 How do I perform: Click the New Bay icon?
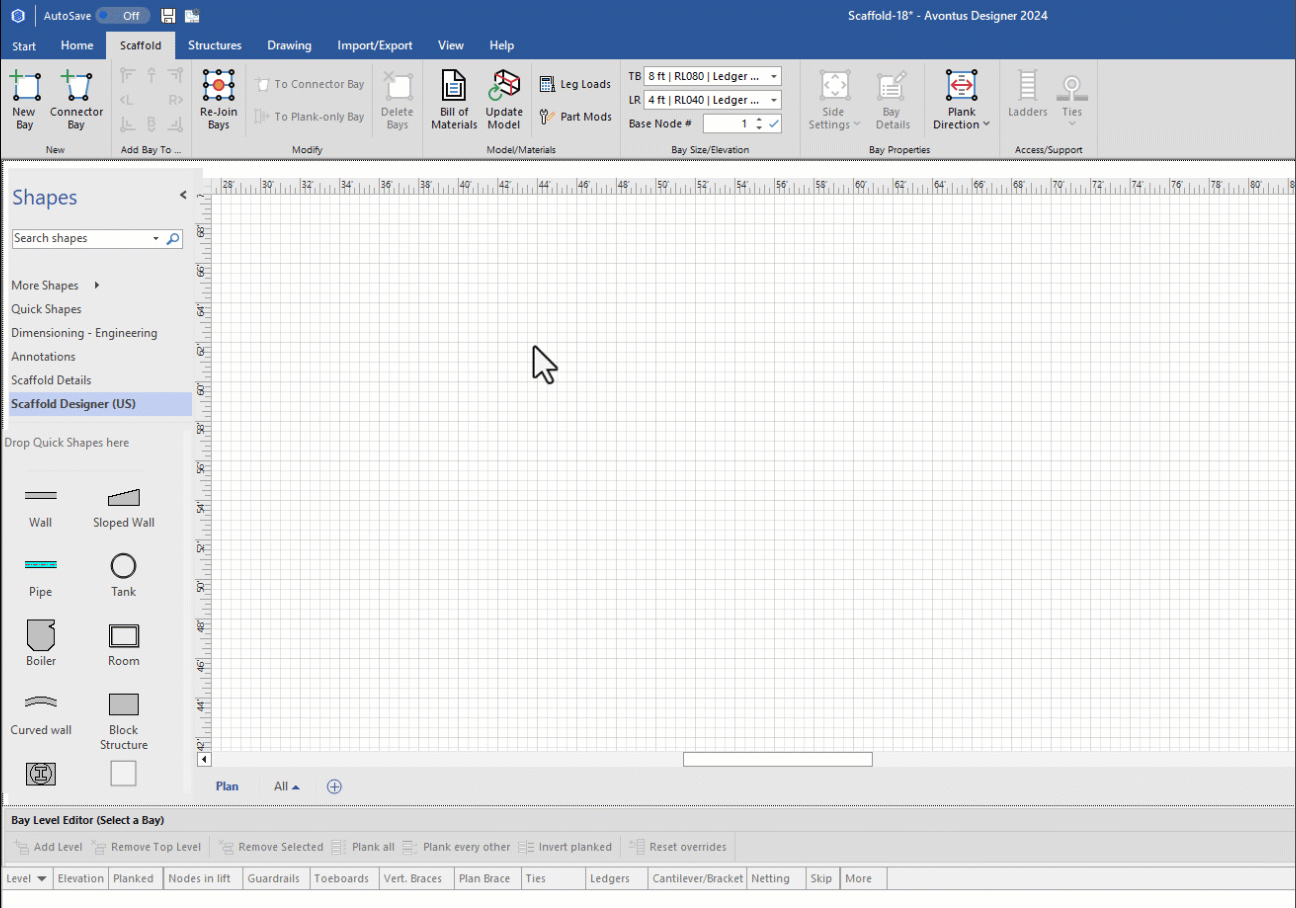coord(25,88)
